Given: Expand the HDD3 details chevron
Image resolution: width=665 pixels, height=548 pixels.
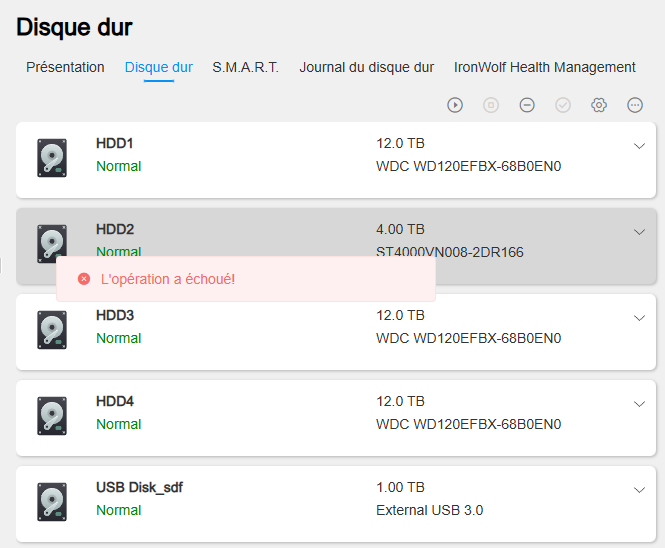Looking at the screenshot, I should coord(639,318).
